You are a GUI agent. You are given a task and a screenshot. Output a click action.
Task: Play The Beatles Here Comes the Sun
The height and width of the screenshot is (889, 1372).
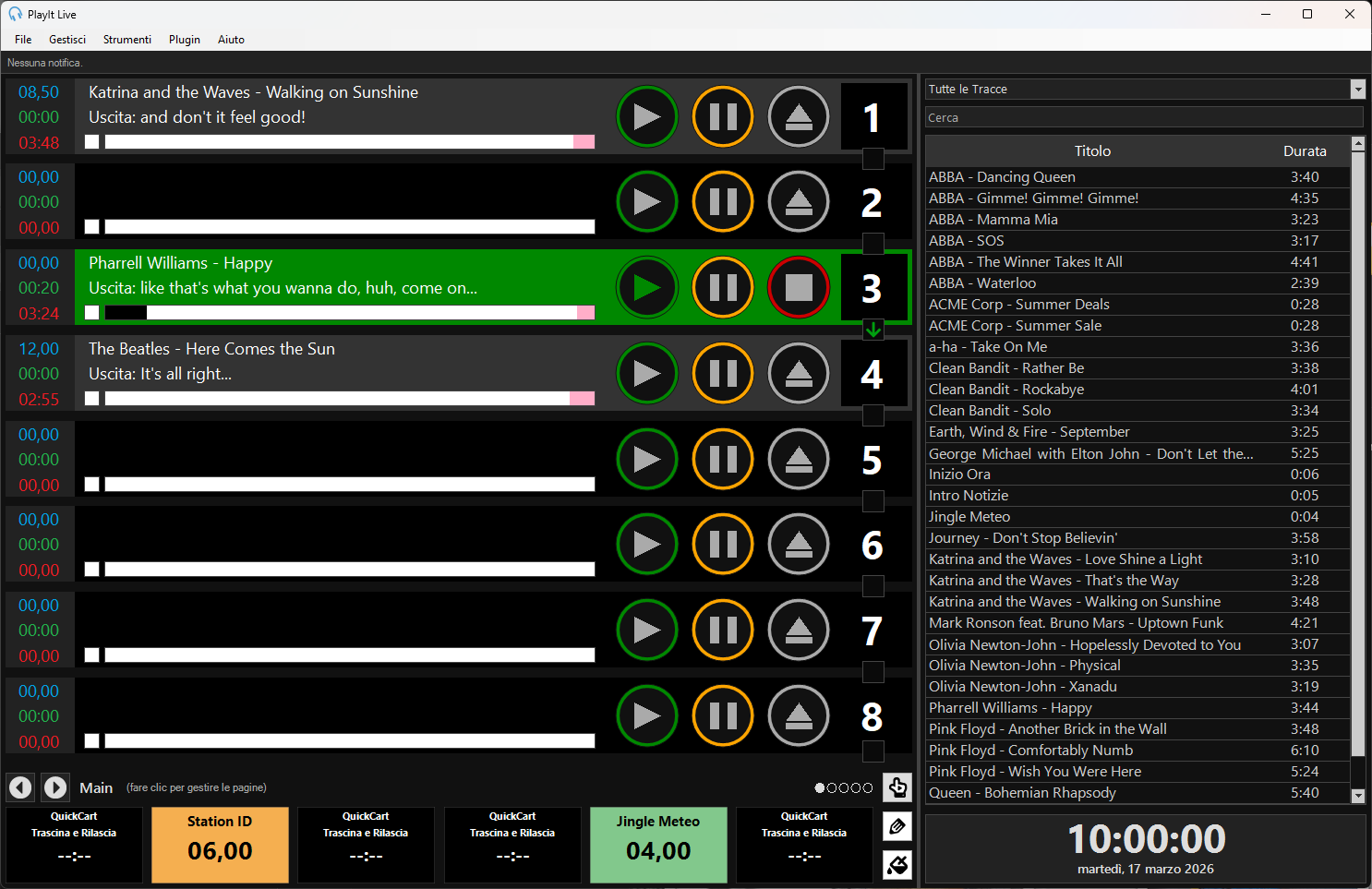(646, 374)
